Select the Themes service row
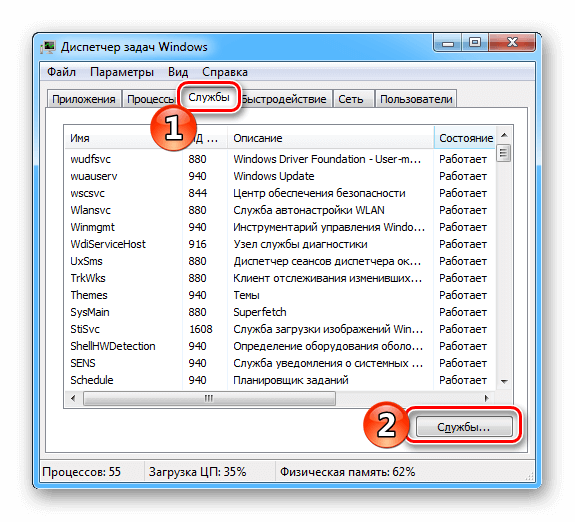Screen dimensions: 575x522 pyautogui.click(x=281, y=295)
